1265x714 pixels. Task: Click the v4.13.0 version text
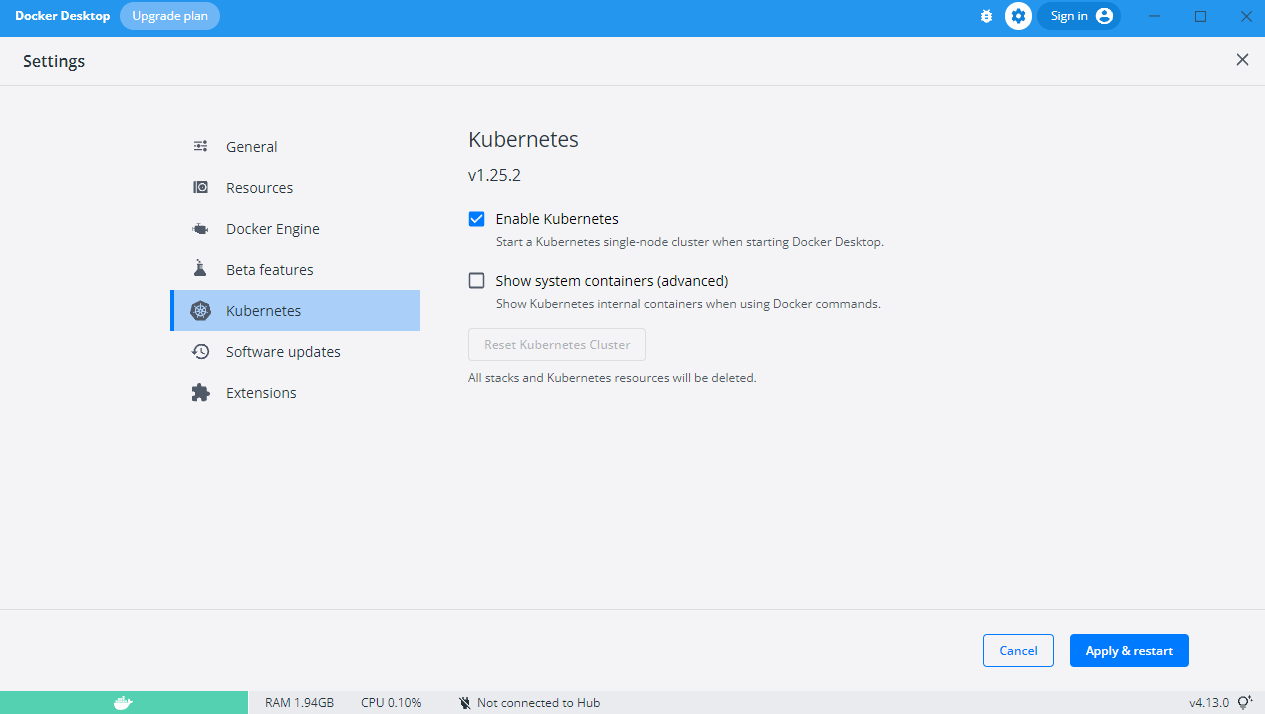pyautogui.click(x=1209, y=703)
